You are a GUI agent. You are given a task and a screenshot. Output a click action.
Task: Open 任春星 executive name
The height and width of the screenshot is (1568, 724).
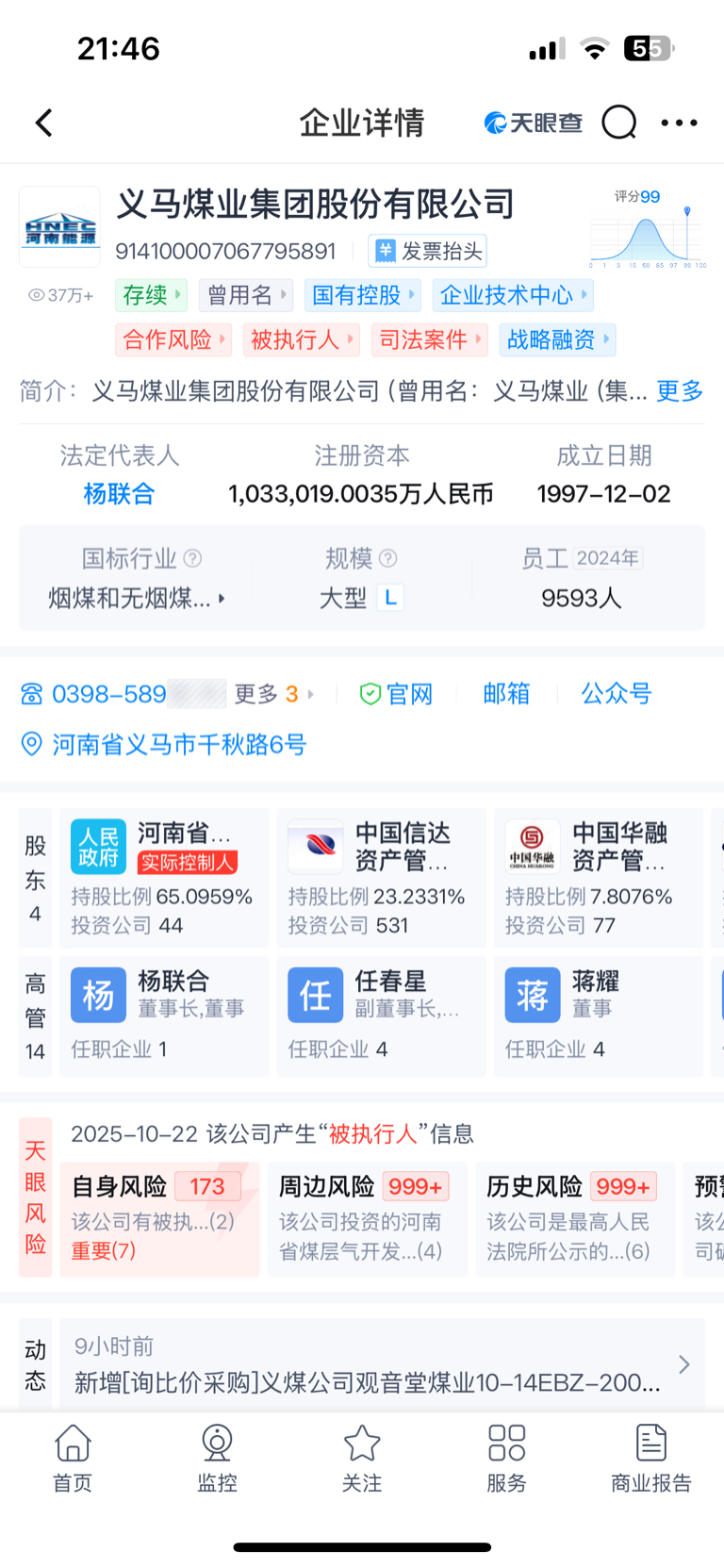click(x=390, y=981)
